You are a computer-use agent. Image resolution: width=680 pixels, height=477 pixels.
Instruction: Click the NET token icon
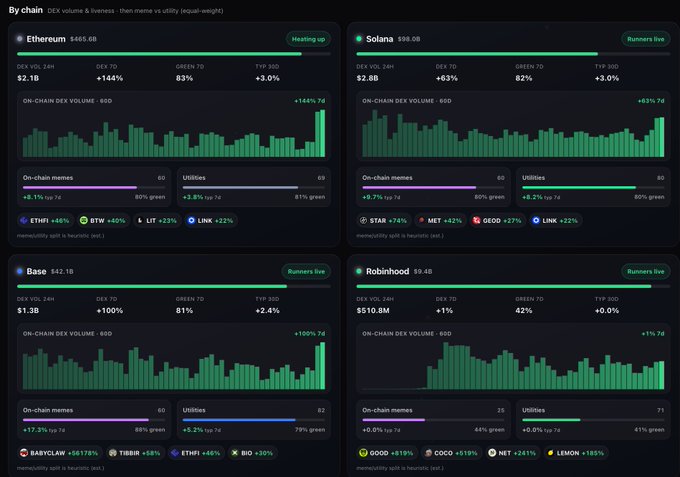492,453
